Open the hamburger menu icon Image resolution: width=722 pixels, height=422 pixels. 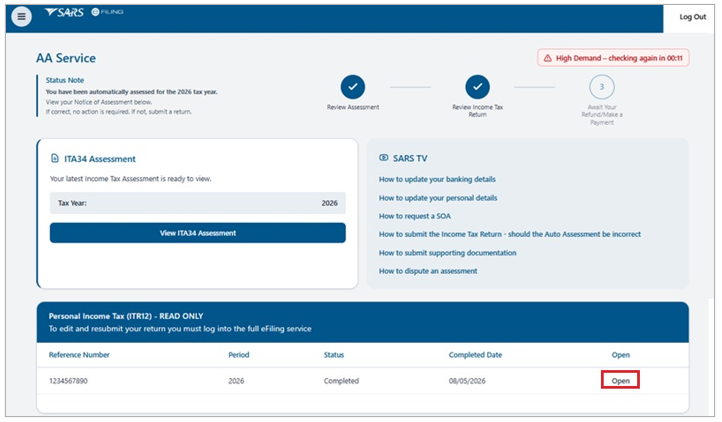(x=21, y=17)
